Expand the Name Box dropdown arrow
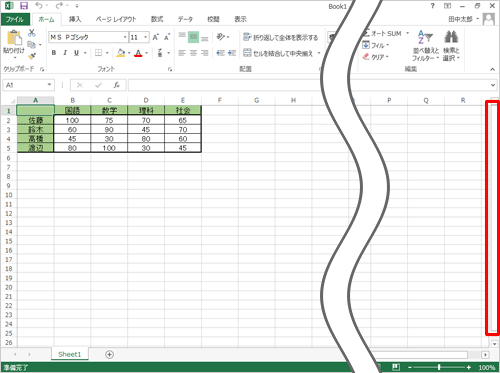 pyautogui.click(x=49, y=85)
